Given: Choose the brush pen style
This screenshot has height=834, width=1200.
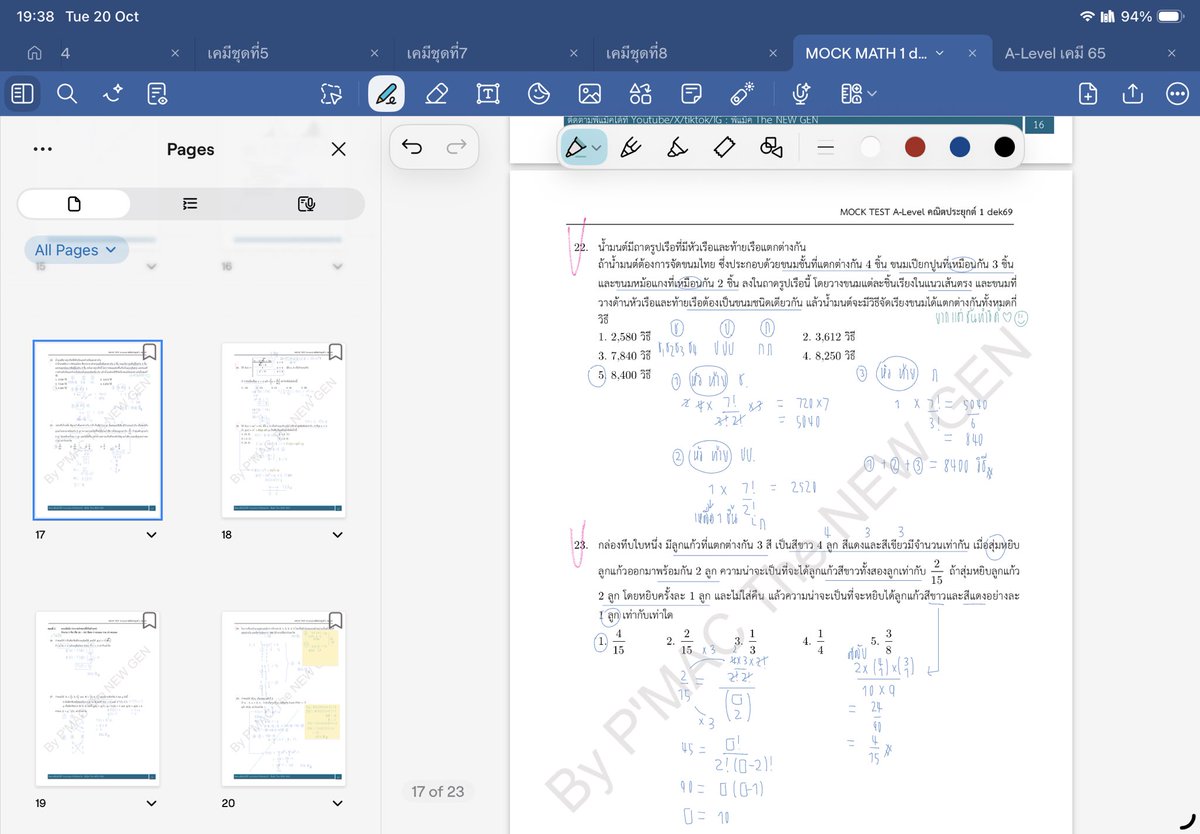Looking at the screenshot, I should 677,148.
